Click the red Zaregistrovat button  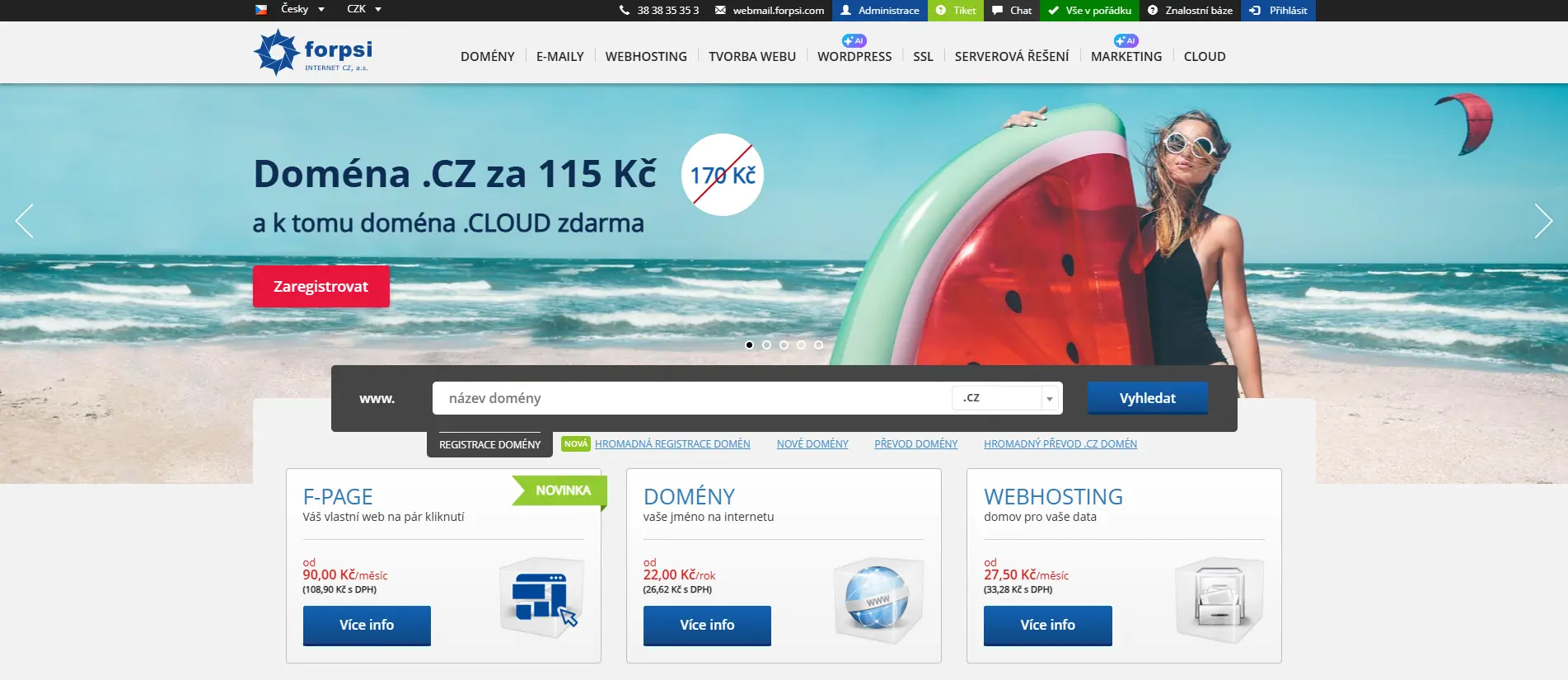(x=321, y=286)
